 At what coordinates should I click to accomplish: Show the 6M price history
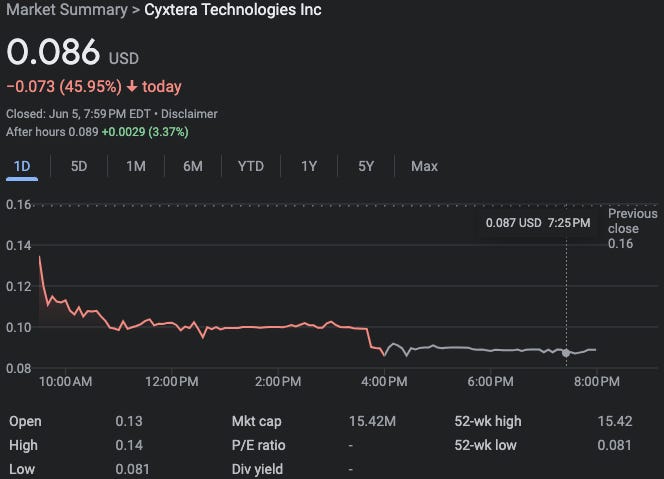[193, 166]
